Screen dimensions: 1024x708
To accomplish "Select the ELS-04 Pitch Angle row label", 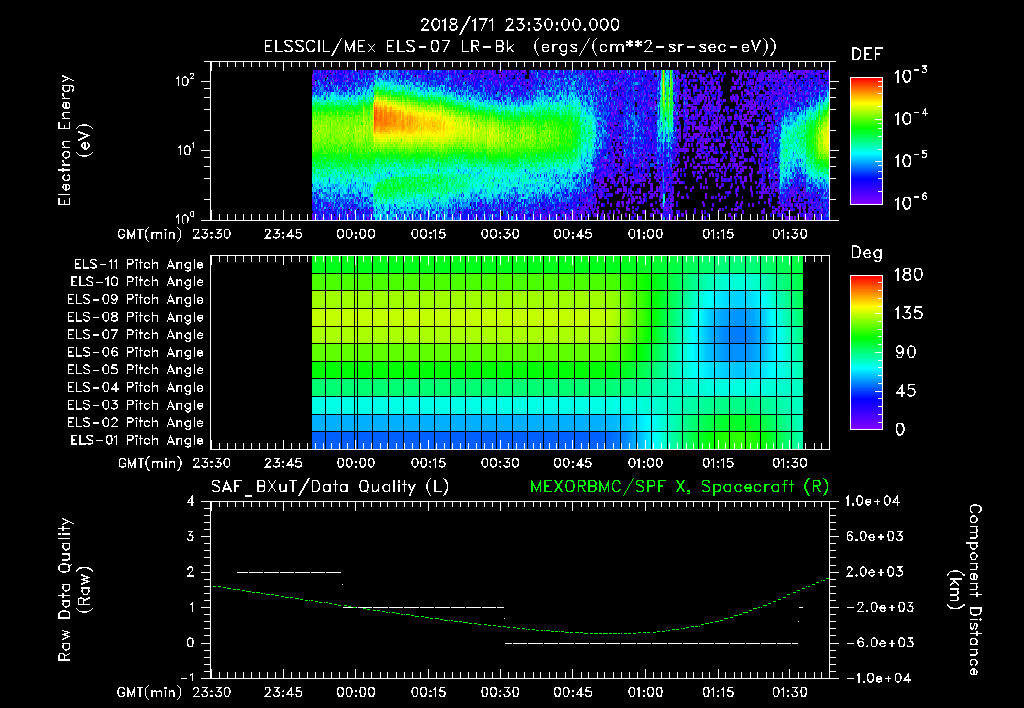I will coord(136,387).
